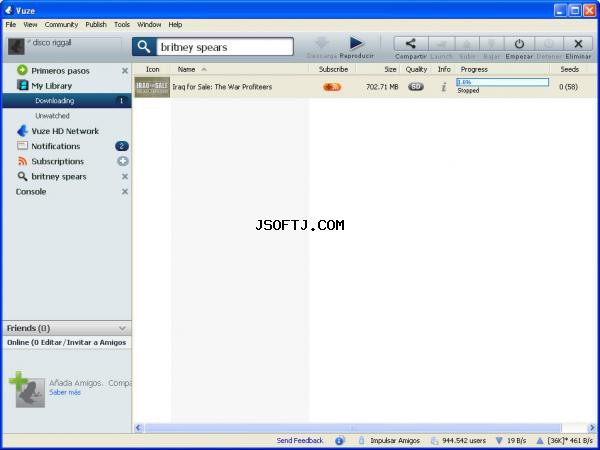Click the britney spears search field
The width and height of the screenshot is (600, 450).
pyautogui.click(x=225, y=47)
